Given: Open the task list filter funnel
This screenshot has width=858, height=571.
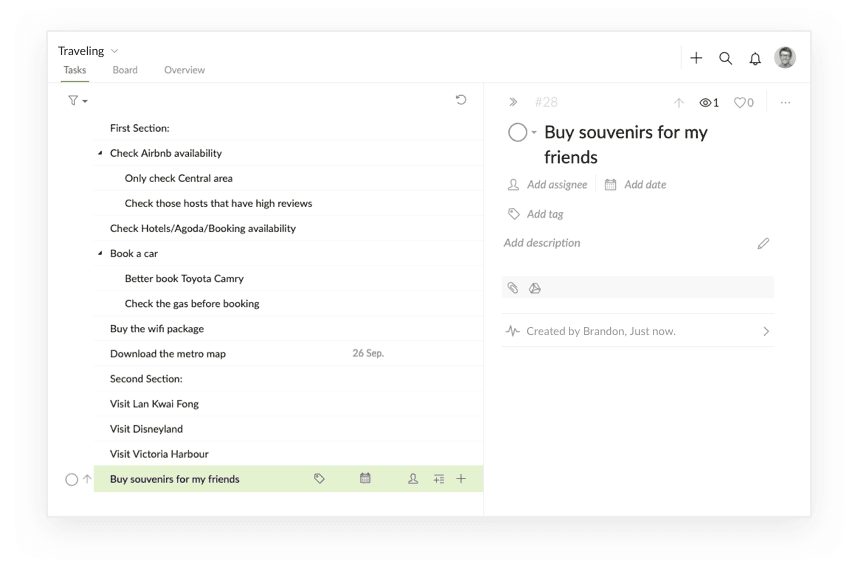Looking at the screenshot, I should pyautogui.click(x=73, y=101).
